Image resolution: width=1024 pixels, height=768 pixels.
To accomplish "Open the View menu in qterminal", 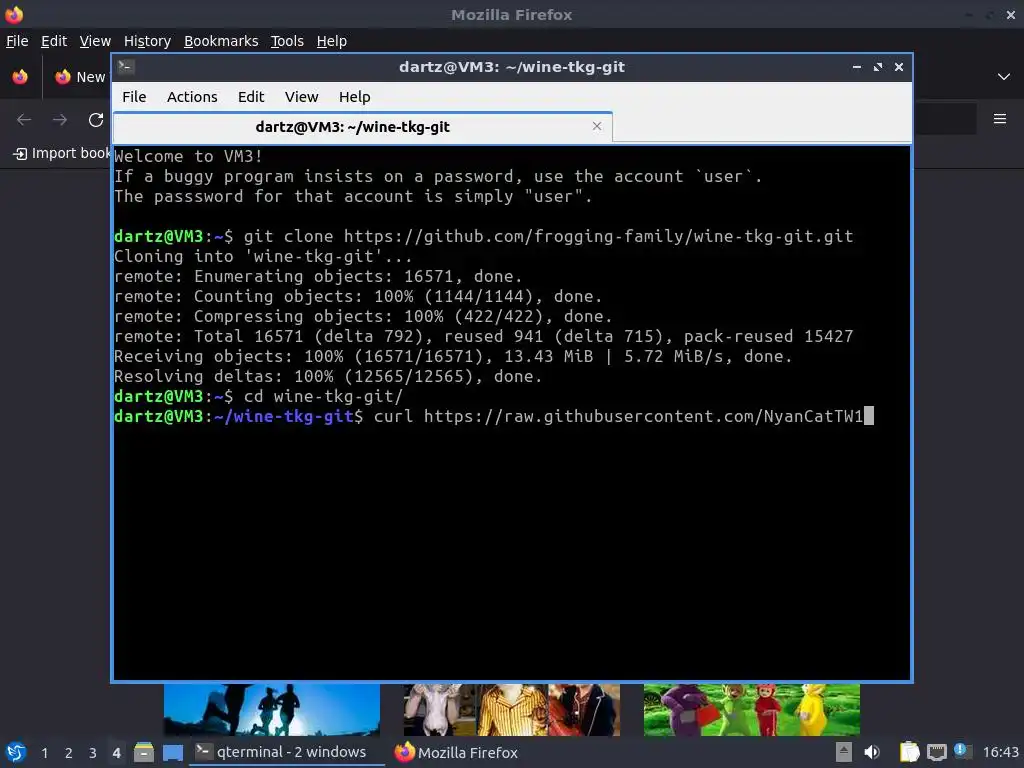I will click(x=301, y=97).
